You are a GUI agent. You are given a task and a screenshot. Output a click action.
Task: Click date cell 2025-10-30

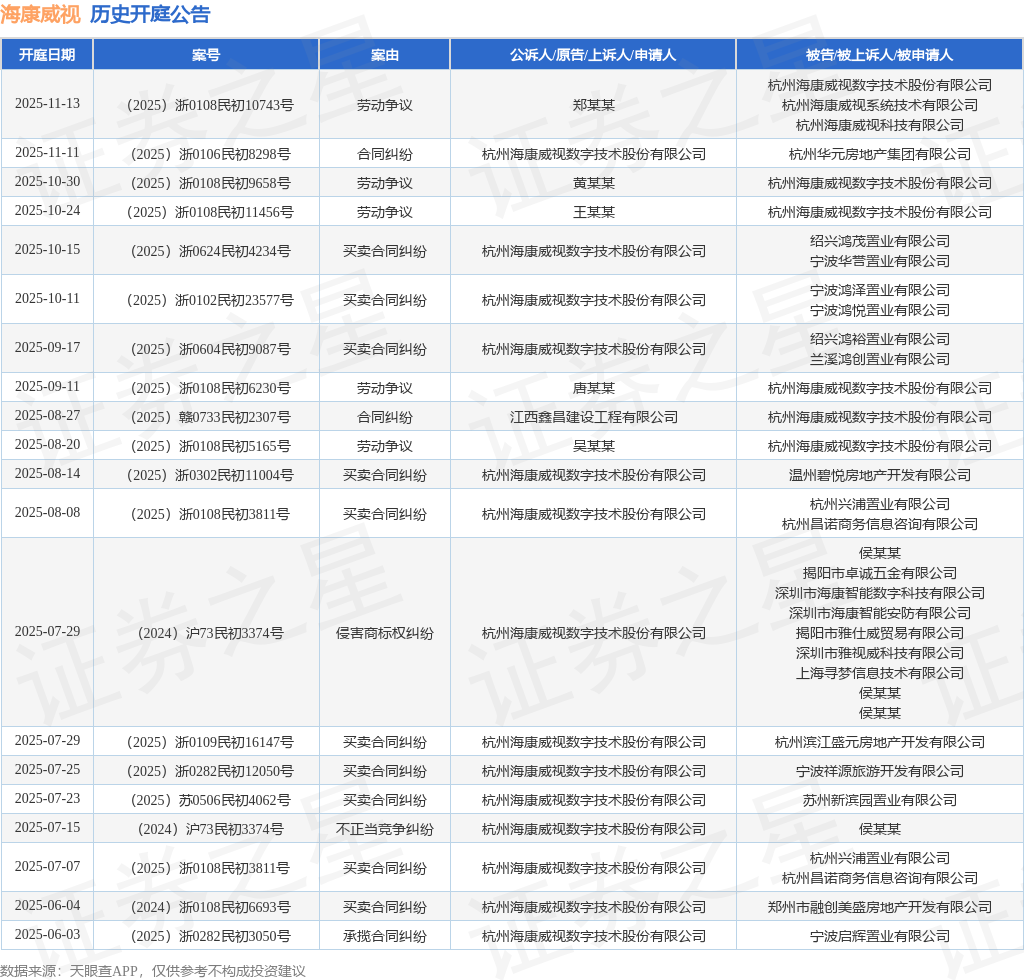point(47,182)
